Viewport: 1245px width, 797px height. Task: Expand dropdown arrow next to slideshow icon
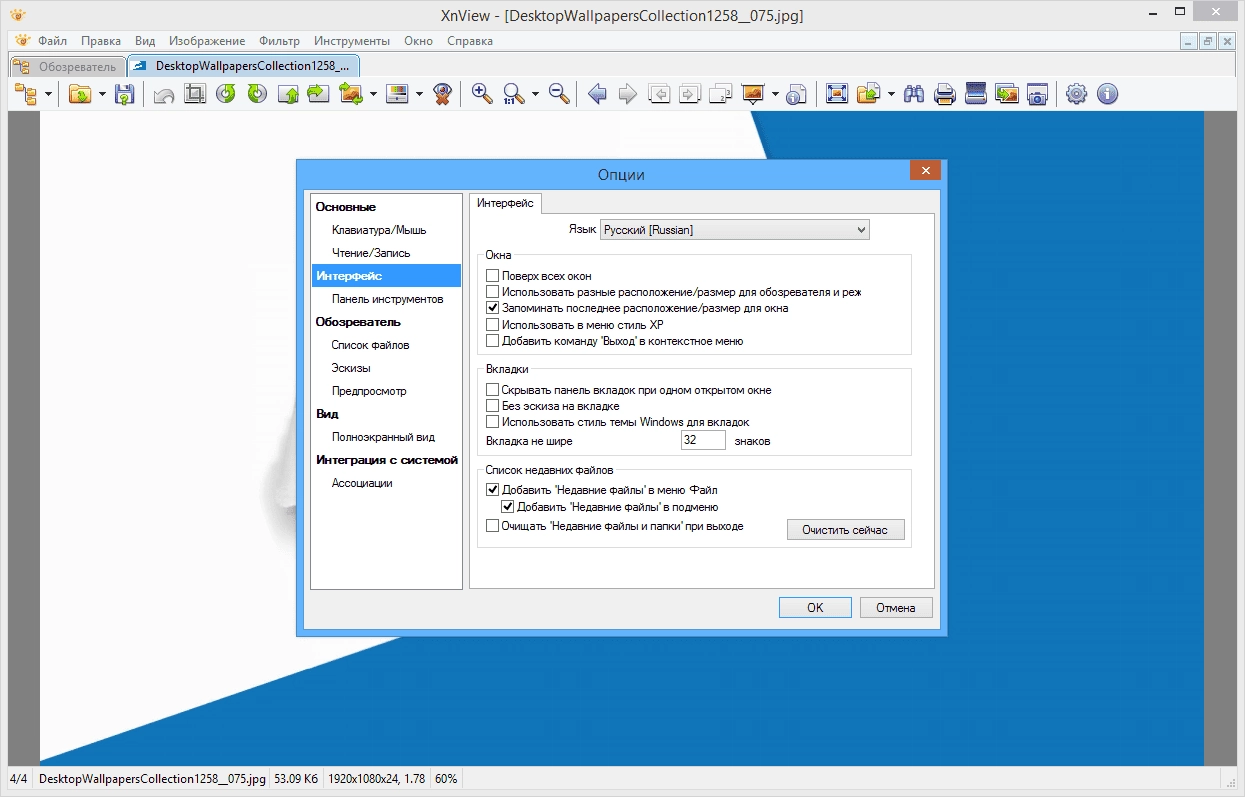pos(774,94)
